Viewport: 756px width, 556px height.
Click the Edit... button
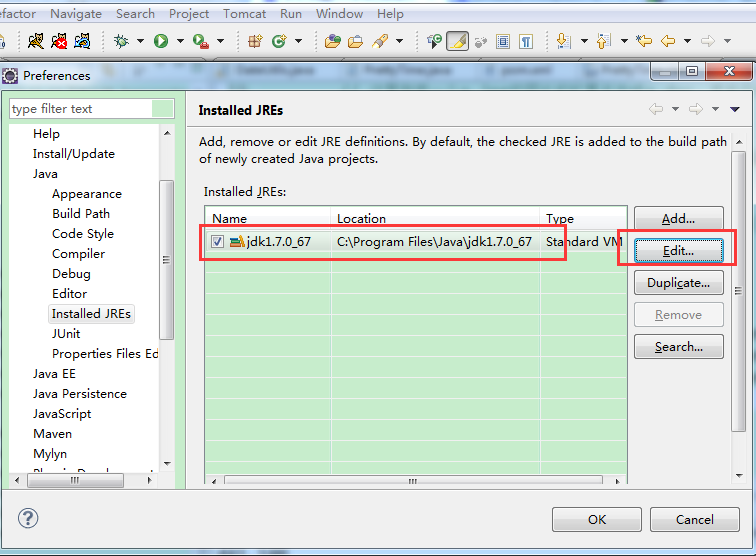pyautogui.click(x=678, y=251)
